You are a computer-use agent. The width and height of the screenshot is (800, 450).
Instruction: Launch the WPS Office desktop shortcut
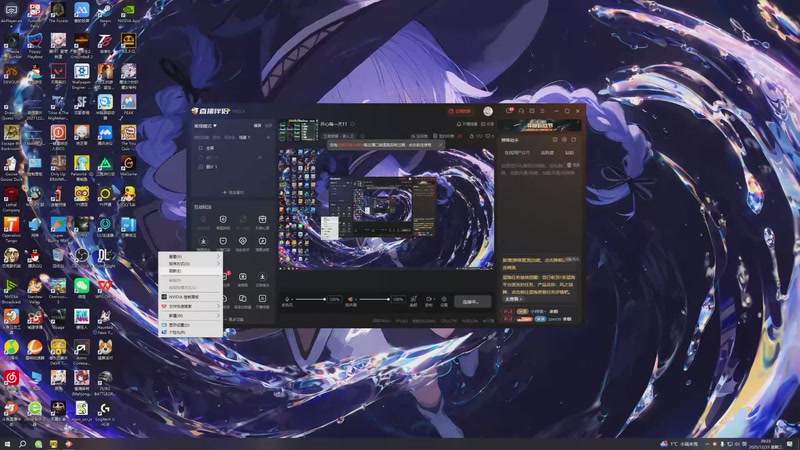coord(105,288)
